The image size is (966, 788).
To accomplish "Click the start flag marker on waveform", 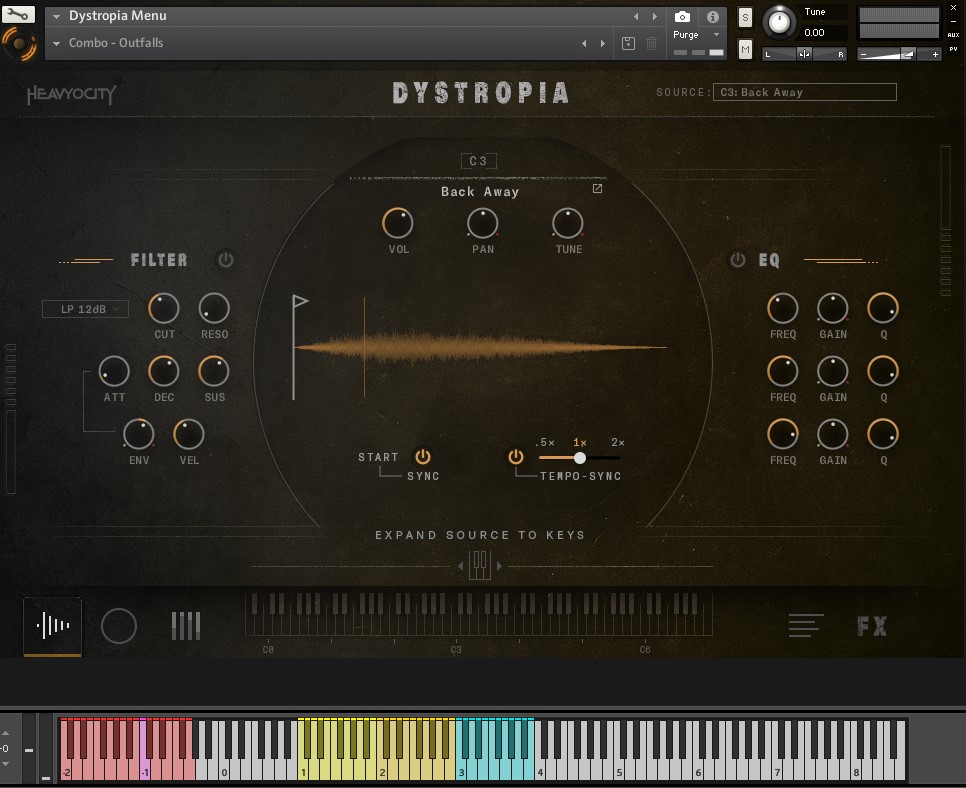I will [x=299, y=301].
